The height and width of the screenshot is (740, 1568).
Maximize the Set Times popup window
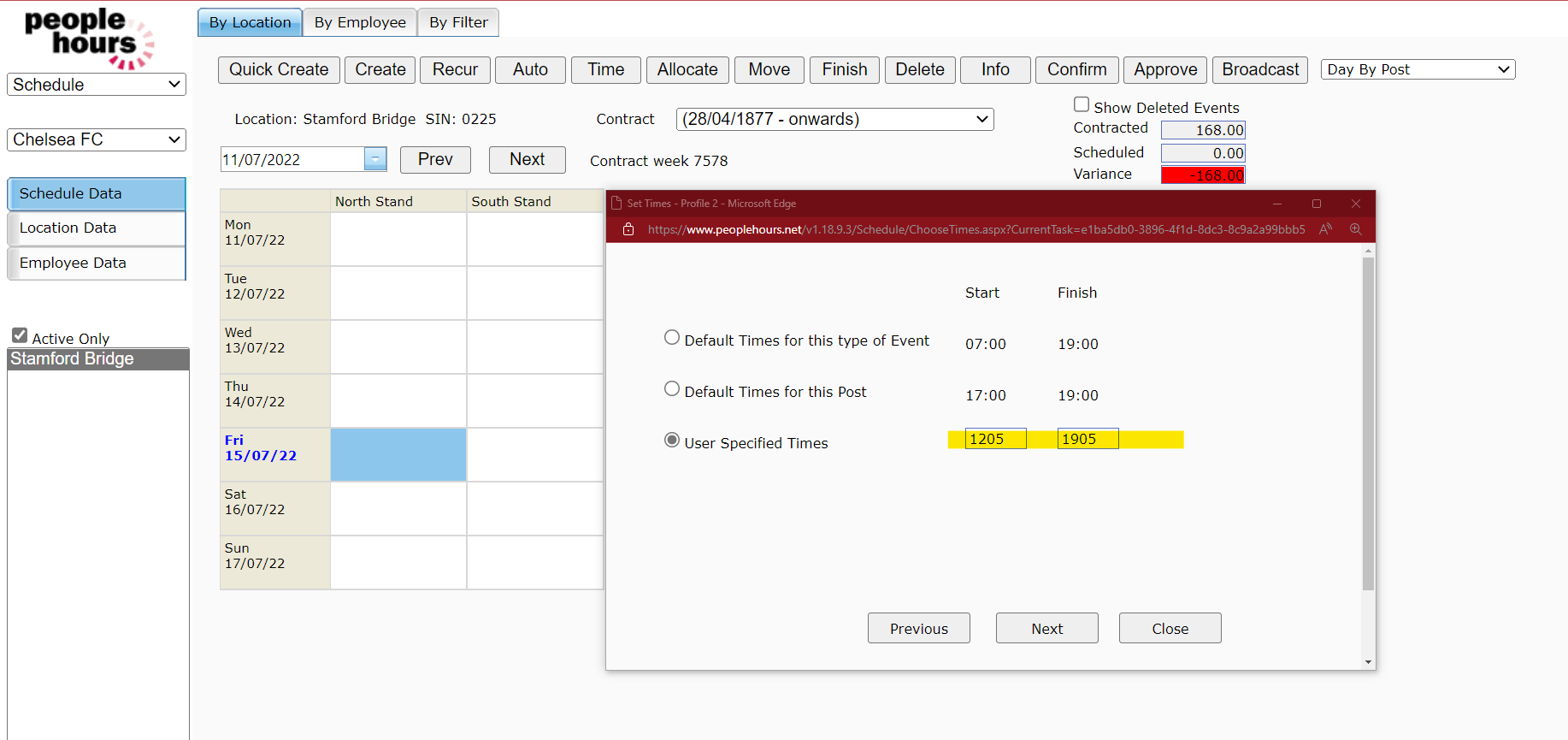[x=1317, y=204]
